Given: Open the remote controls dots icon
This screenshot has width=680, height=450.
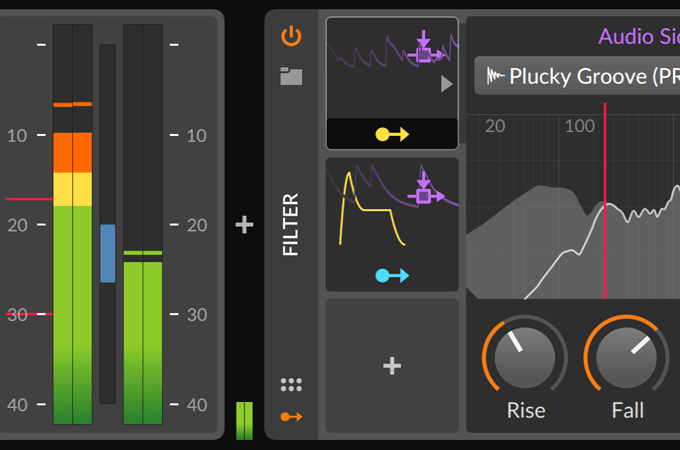Looking at the screenshot, I should coord(291,384).
